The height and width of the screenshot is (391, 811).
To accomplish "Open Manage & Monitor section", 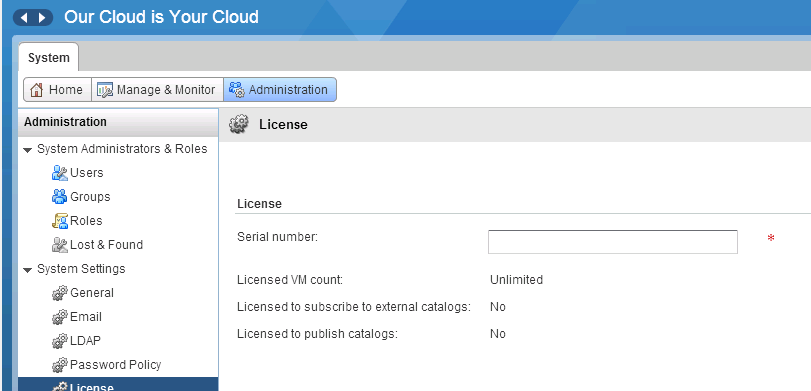I will [x=157, y=89].
